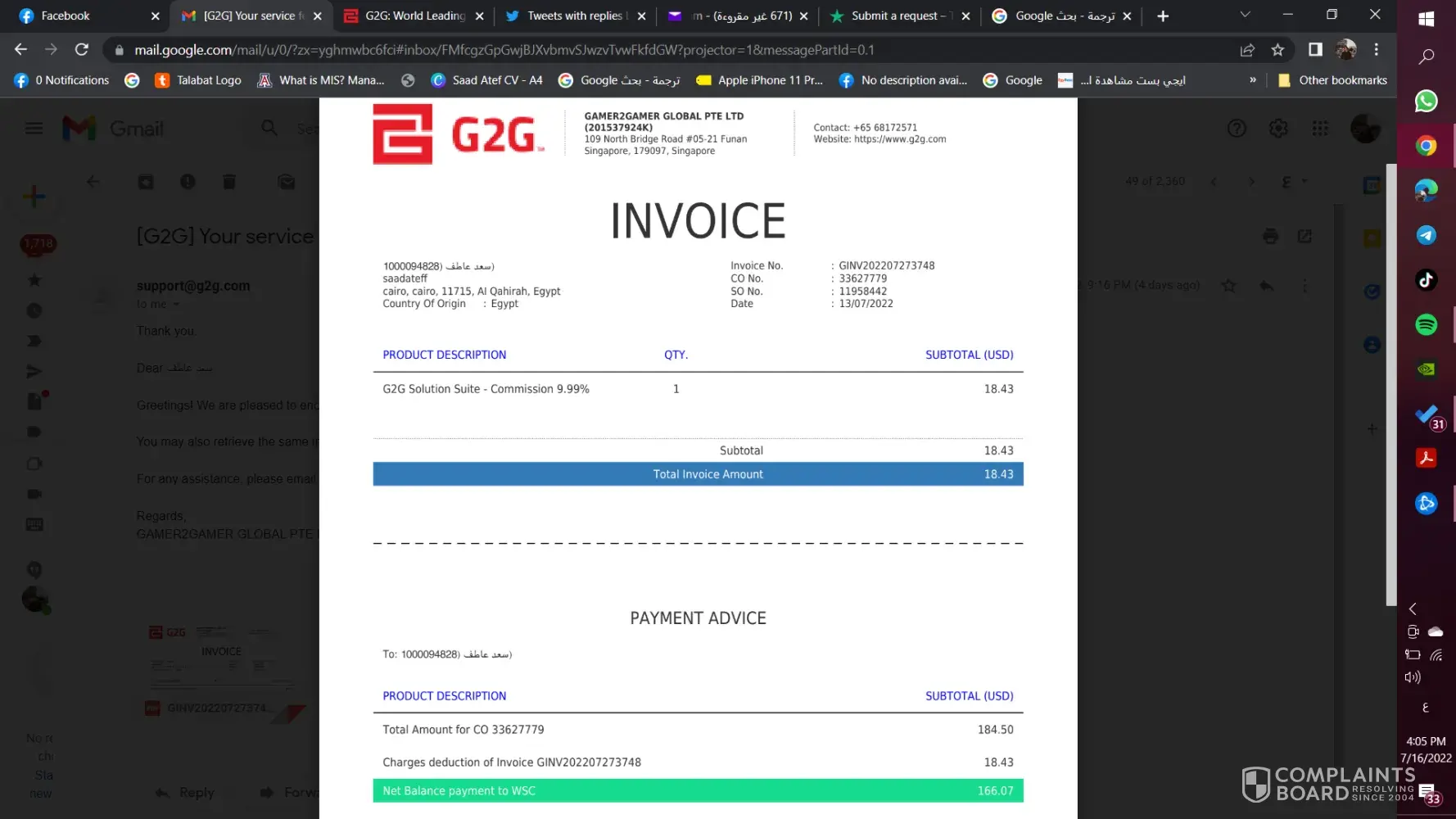Launch Telegram from the taskbar
The width and height of the screenshot is (1456, 819).
coord(1426,235)
